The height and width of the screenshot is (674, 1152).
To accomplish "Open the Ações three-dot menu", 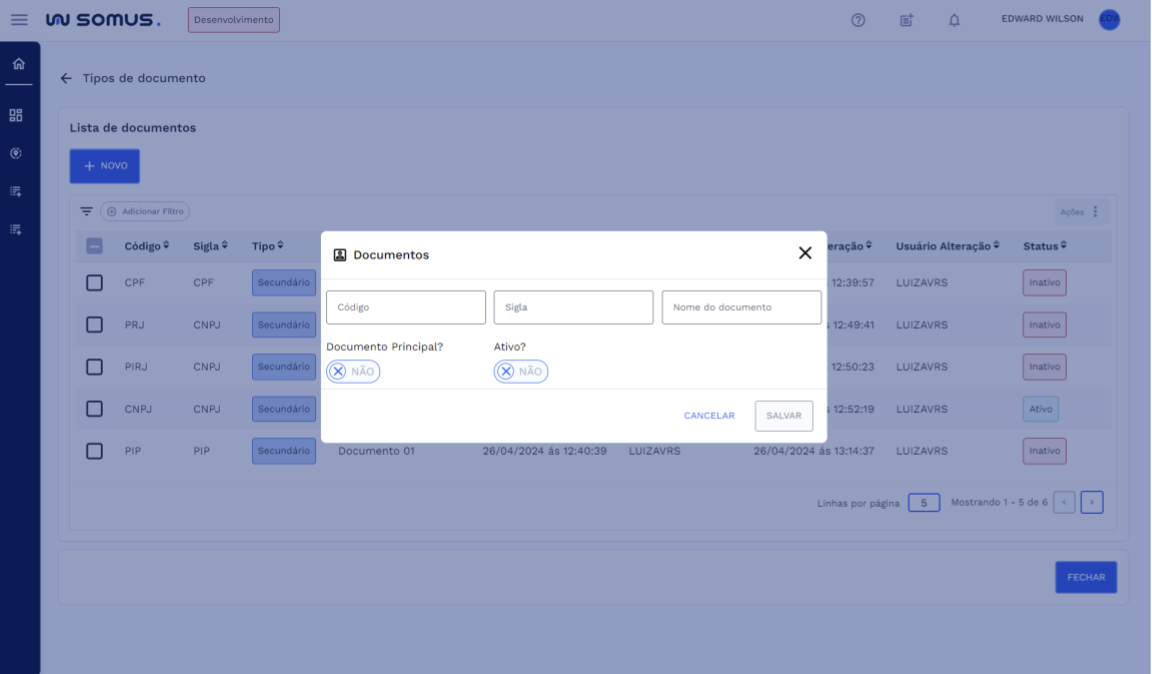I will (1095, 212).
